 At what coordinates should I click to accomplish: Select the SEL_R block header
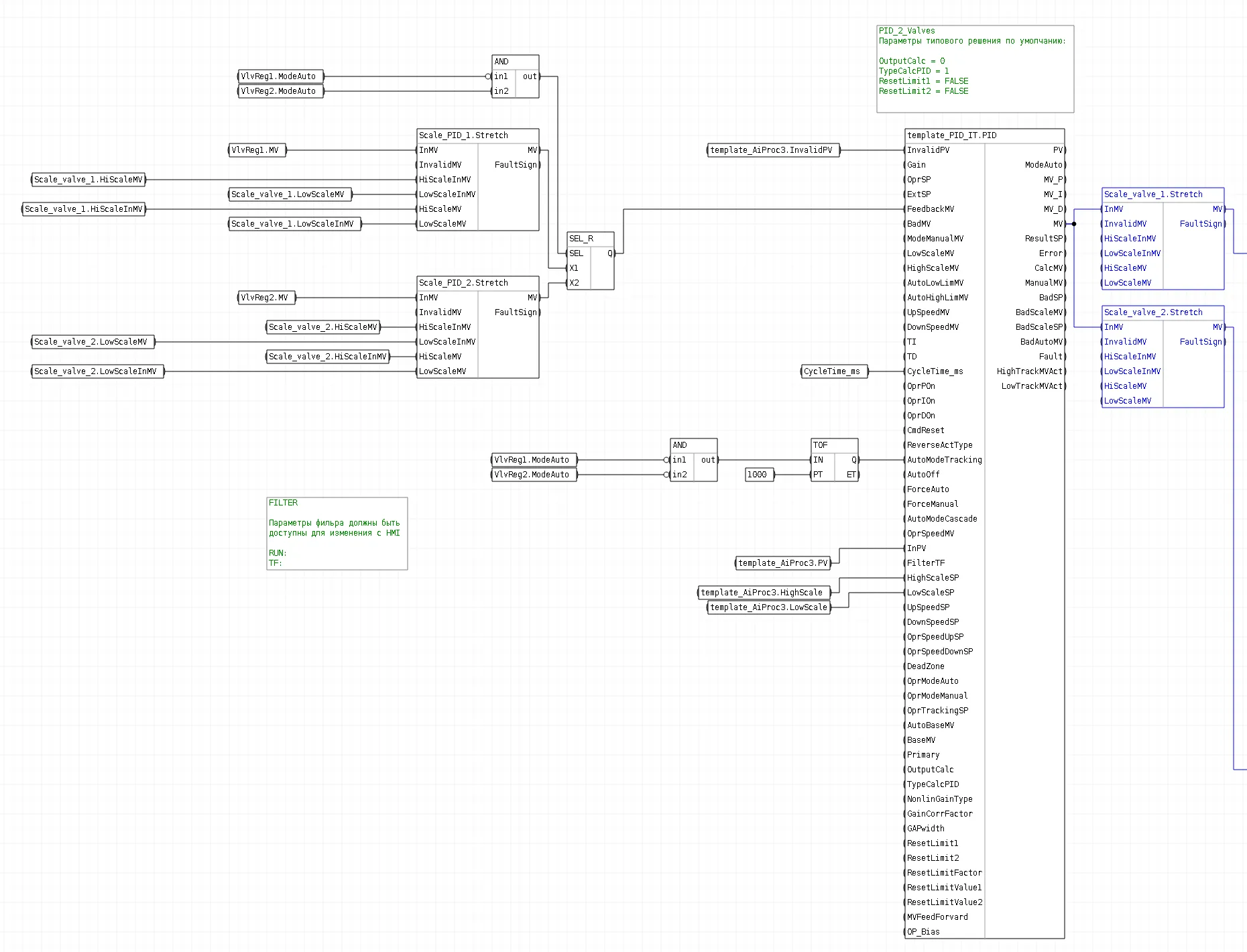click(591, 239)
